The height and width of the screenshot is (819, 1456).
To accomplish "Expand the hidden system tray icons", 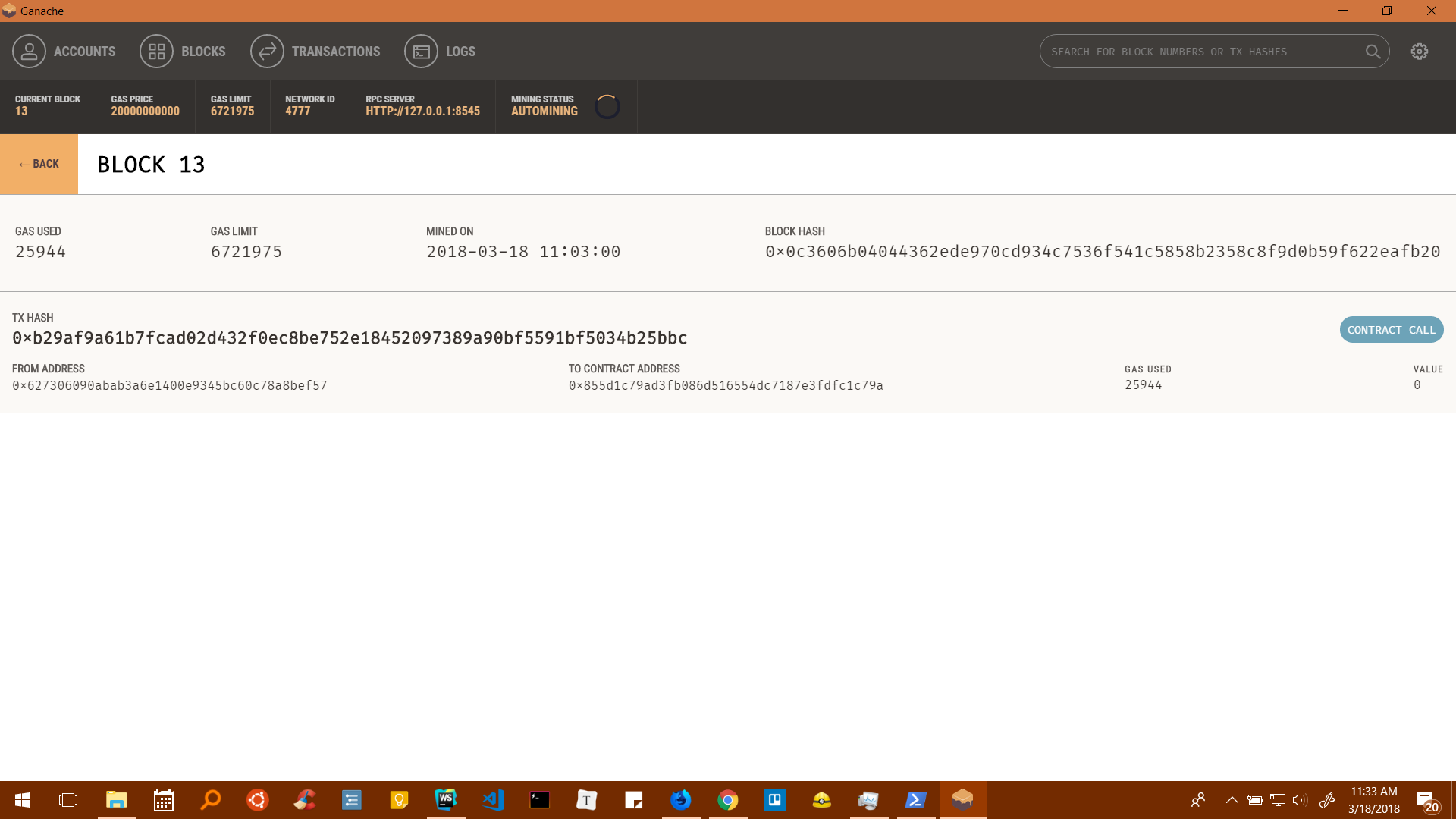I will [1232, 800].
